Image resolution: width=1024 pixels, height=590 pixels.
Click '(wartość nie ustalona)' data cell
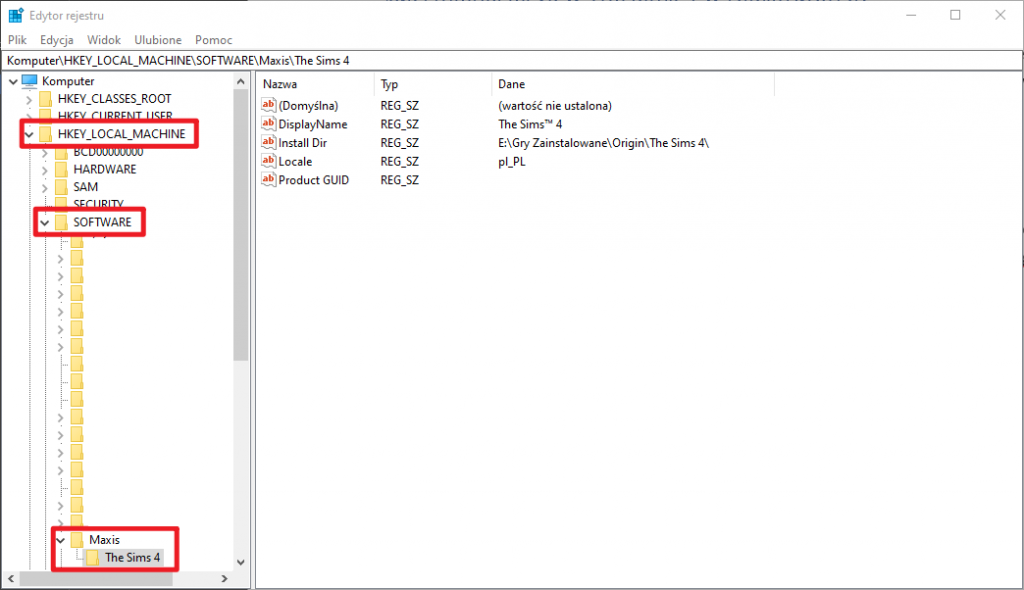pos(554,105)
